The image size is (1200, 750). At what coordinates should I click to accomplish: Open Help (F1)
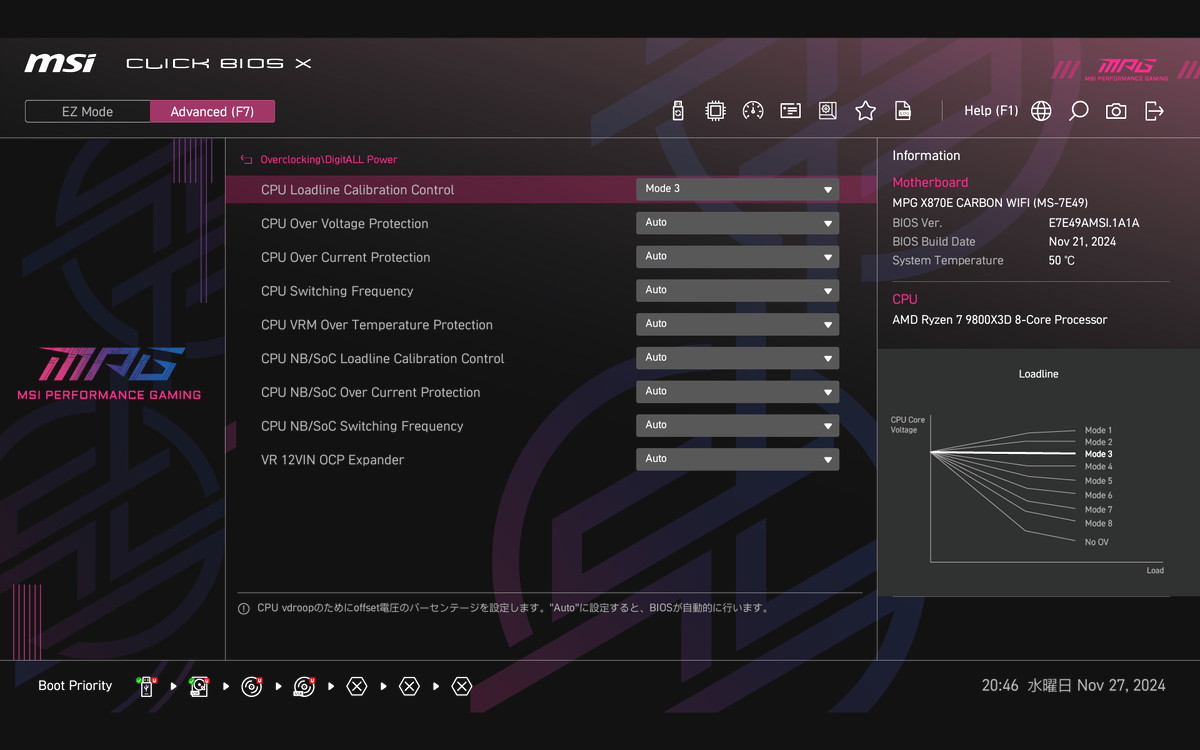coord(991,111)
